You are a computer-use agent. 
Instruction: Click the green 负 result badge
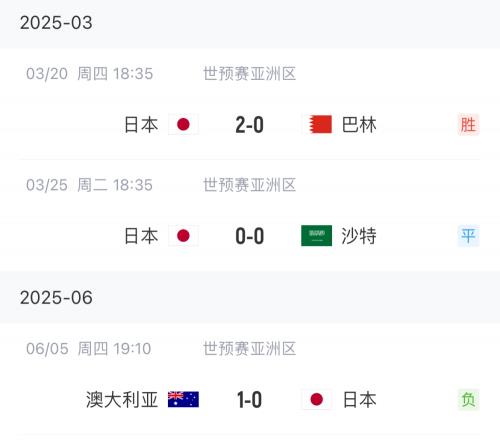(x=468, y=399)
